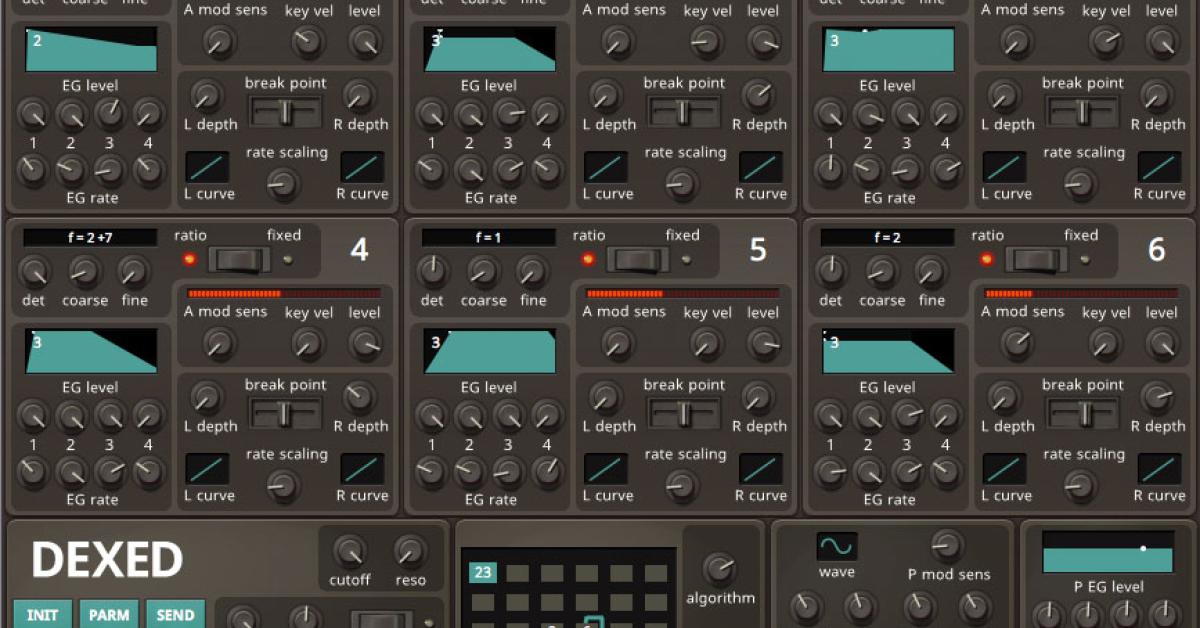The image size is (1200, 628).
Task: Click the reso knob
Action: pos(408,552)
